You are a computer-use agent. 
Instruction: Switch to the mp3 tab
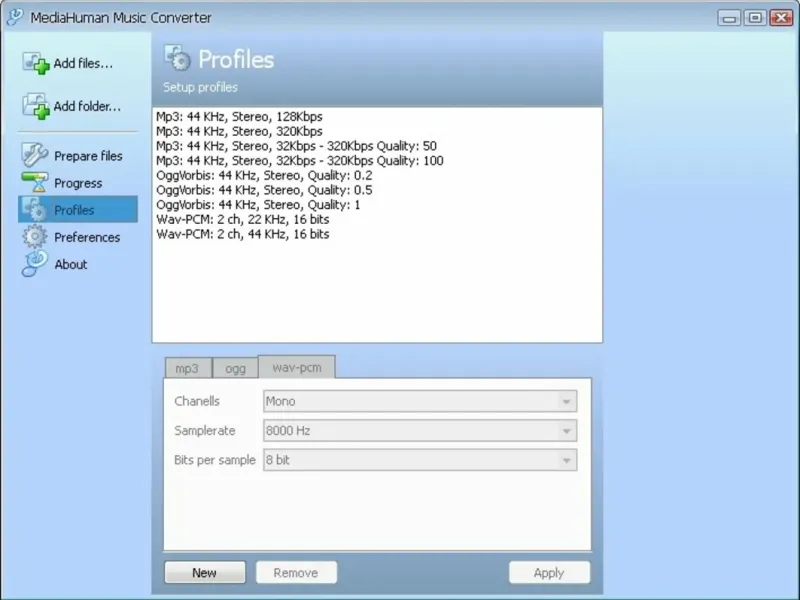click(187, 368)
